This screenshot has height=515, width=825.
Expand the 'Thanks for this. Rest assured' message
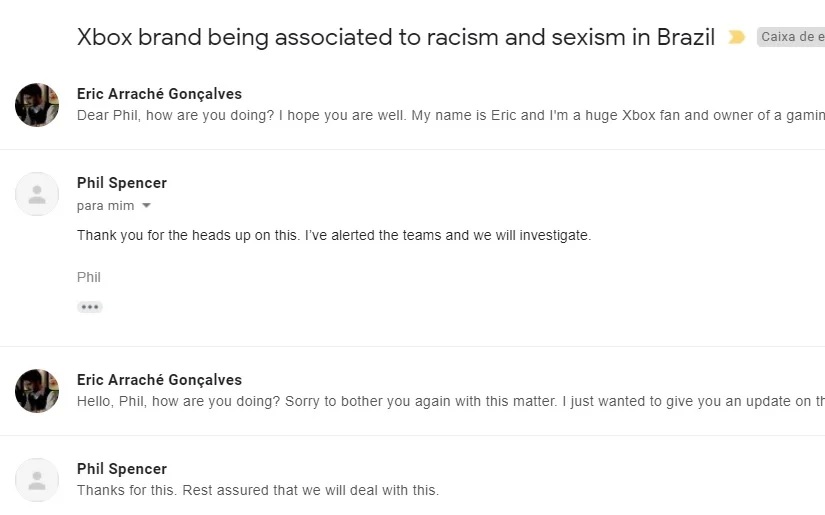coord(258,491)
